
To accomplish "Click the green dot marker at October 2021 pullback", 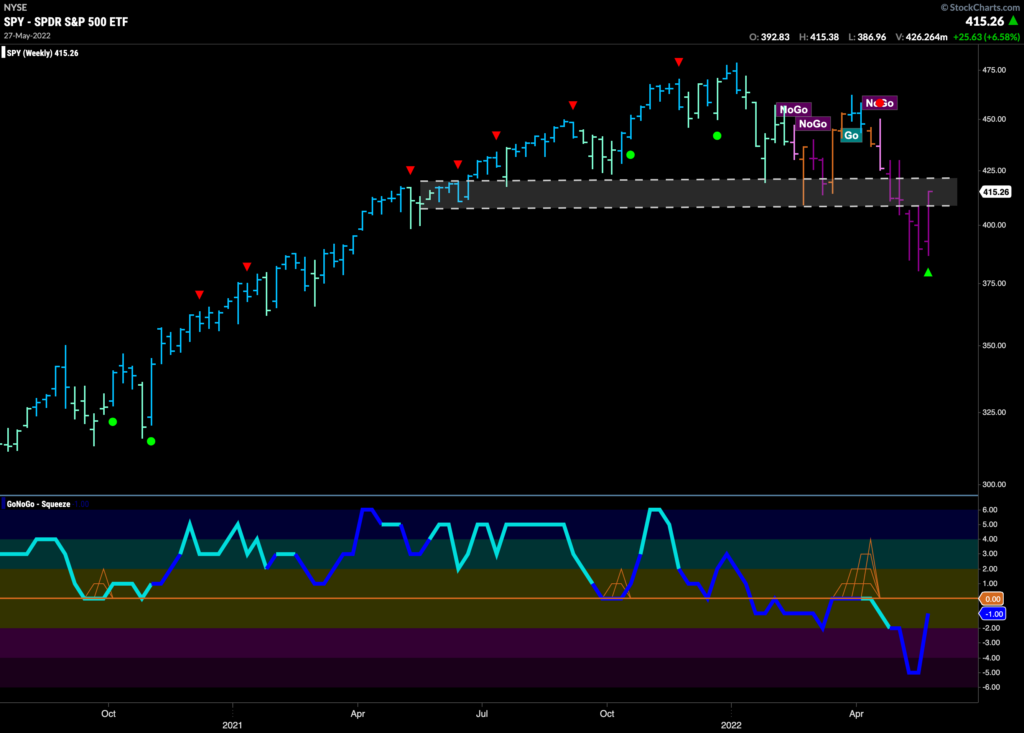I will (630, 155).
